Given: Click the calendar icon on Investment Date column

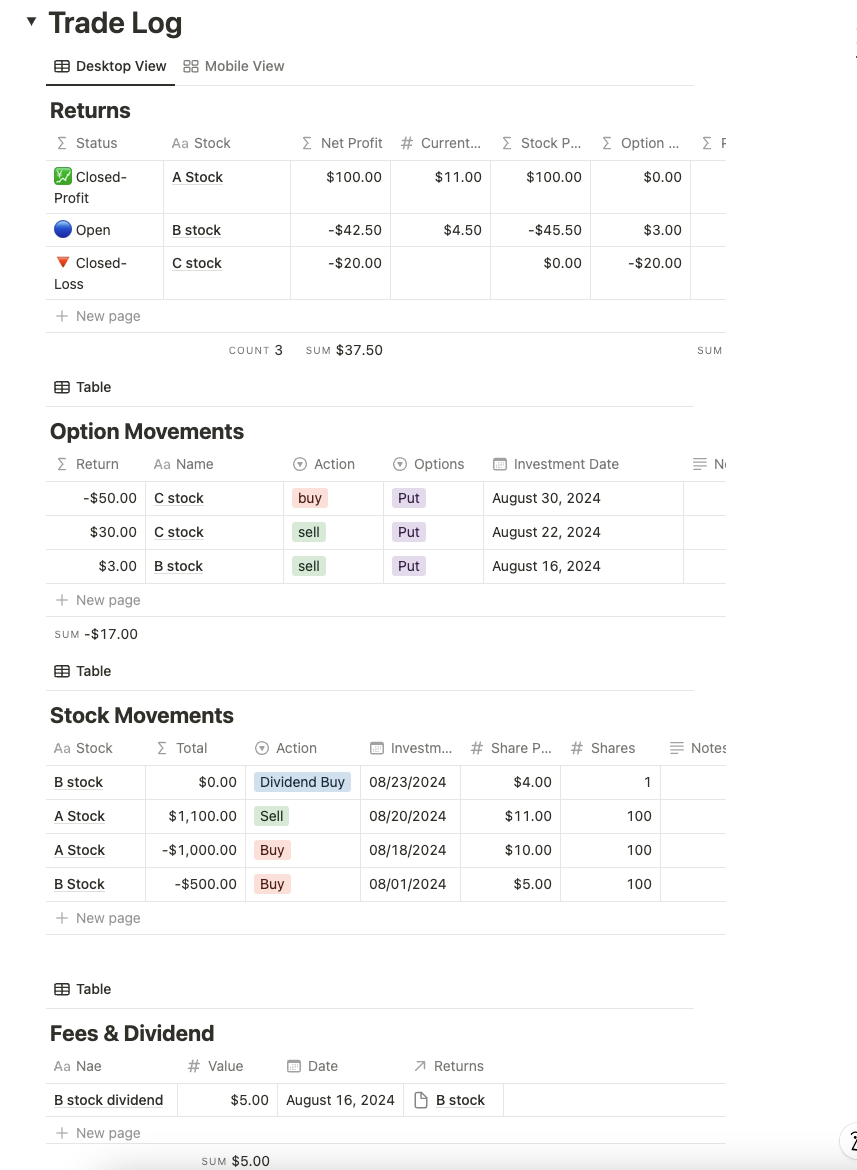Looking at the screenshot, I should click(499, 464).
